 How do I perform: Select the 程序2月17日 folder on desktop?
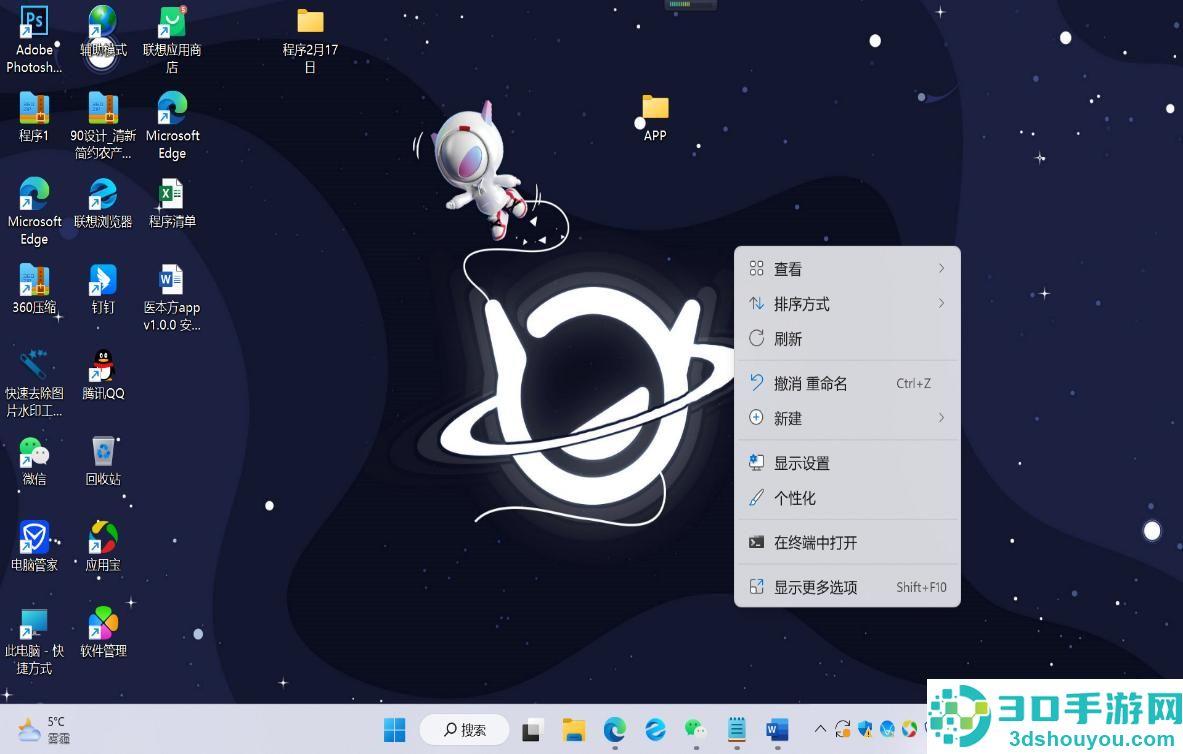(310, 39)
